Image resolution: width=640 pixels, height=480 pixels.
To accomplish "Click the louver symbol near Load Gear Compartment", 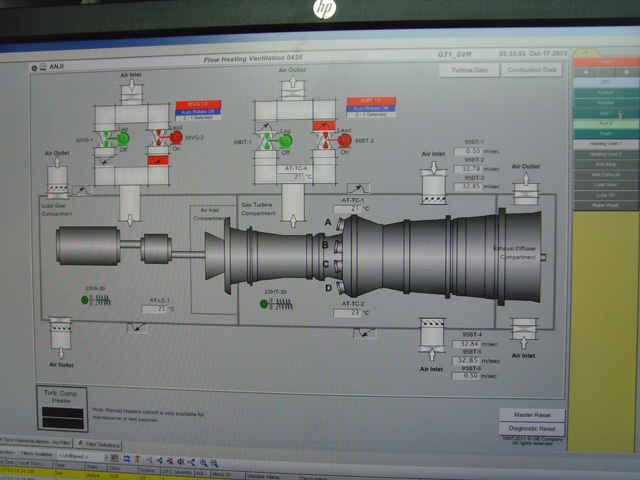I will click(x=82, y=190).
